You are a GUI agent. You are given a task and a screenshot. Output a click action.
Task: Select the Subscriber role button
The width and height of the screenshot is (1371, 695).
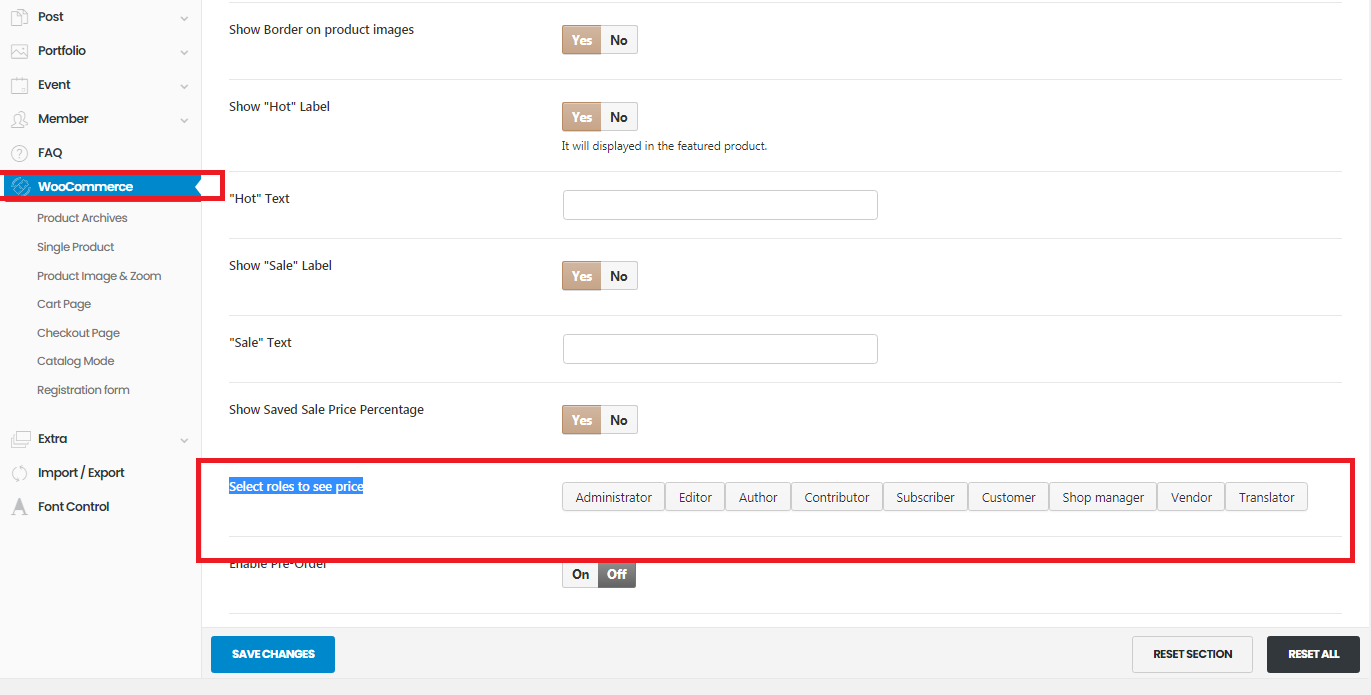[925, 497]
